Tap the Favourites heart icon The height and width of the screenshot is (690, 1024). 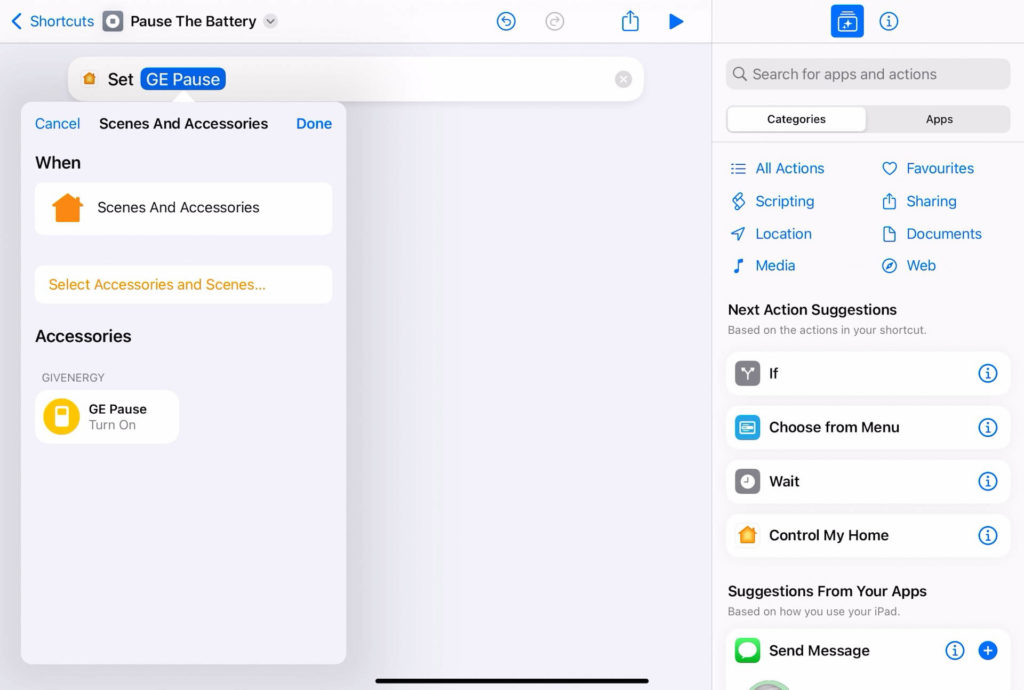889,168
